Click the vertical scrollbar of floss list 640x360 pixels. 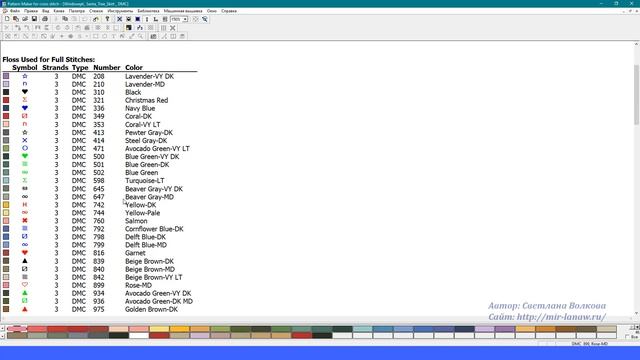coord(636,95)
